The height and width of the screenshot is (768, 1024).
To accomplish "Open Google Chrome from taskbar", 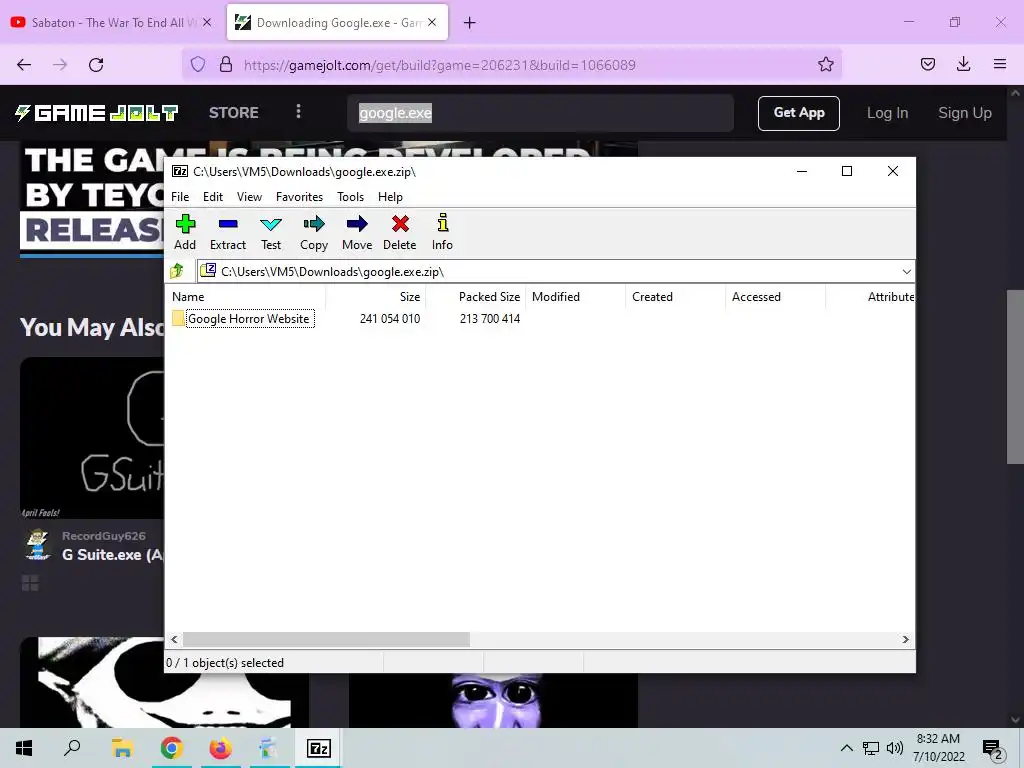I will pyautogui.click(x=171, y=748).
